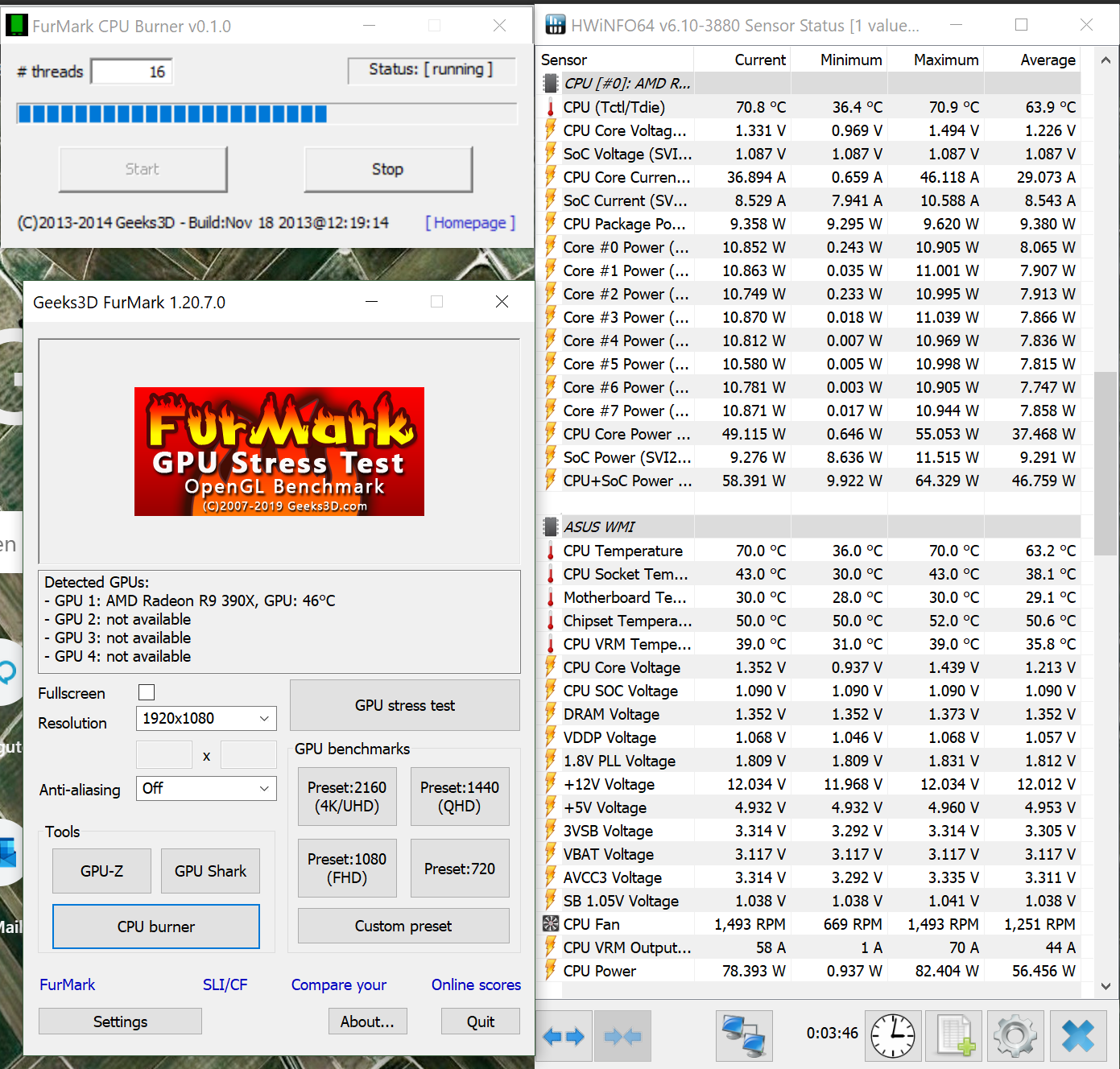
Task: Launch remote sensor monitoring via dual-monitors icon
Action: [x=743, y=1036]
